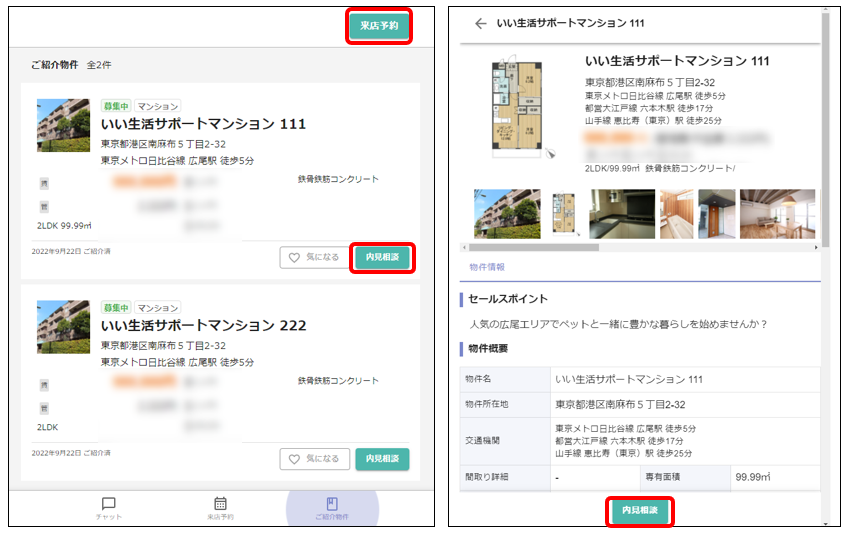Click the マンション tag on the 111 card
The height and width of the screenshot is (533, 848).
[x=157, y=106]
